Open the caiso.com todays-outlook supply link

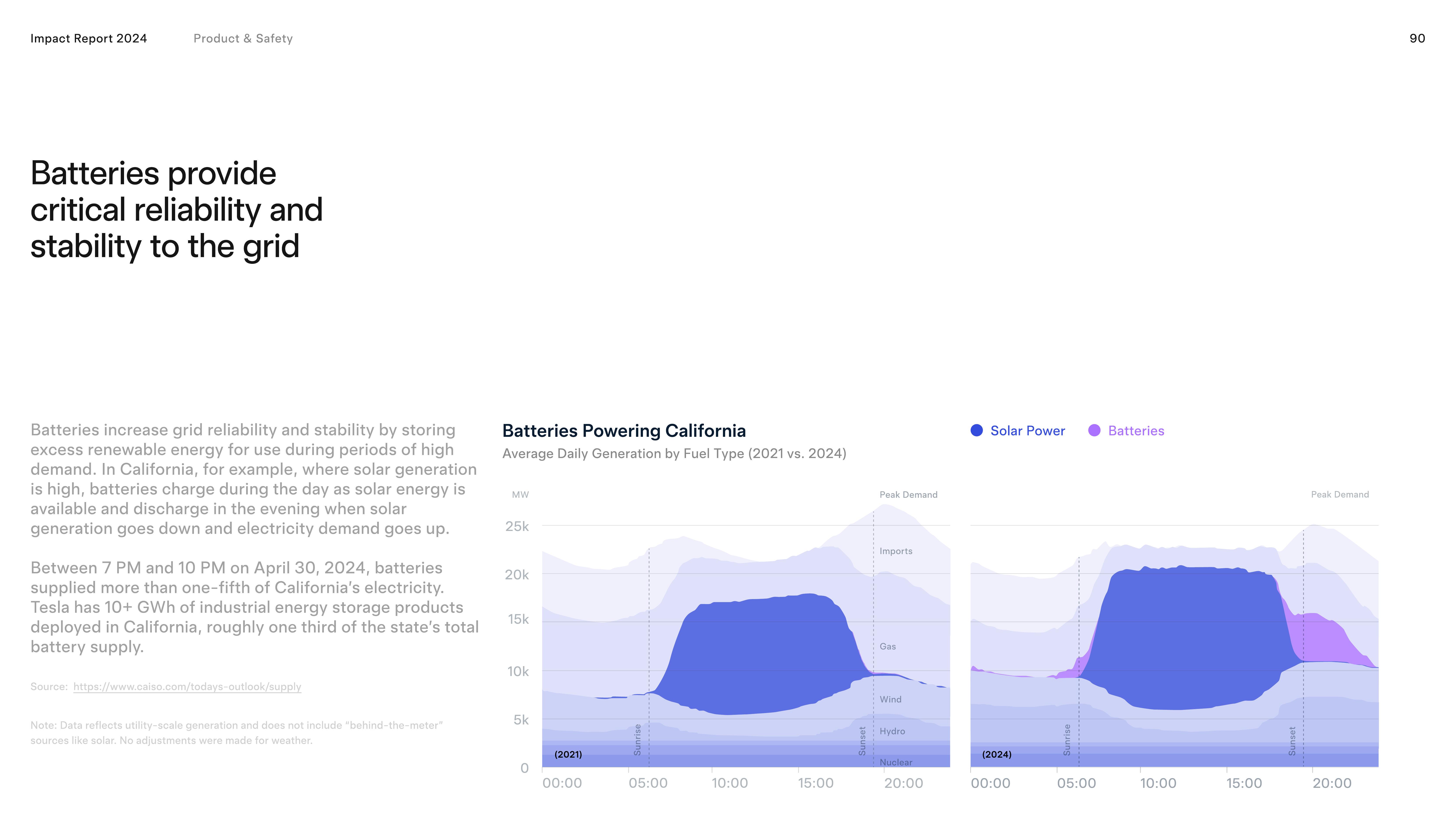pyautogui.click(x=187, y=687)
